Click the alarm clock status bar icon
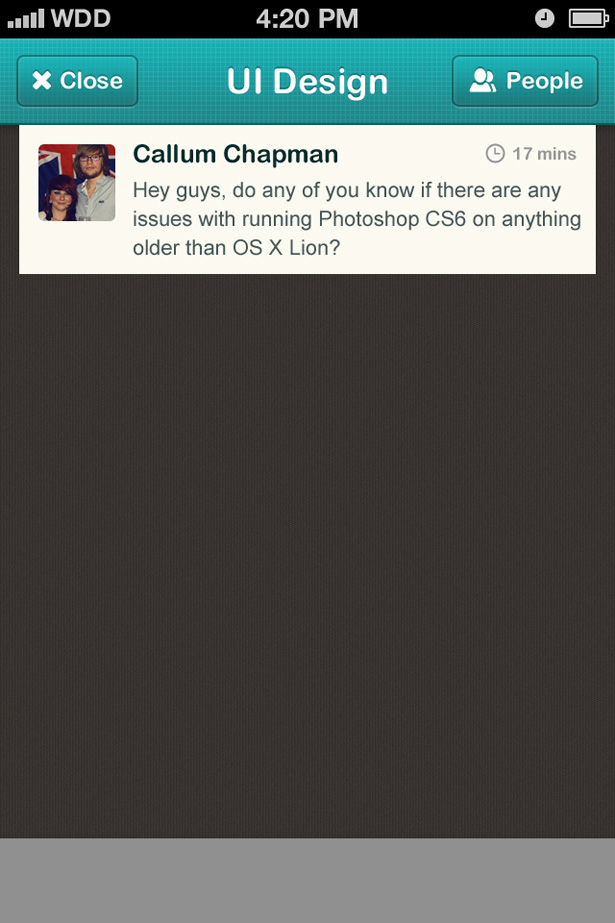615x923 pixels. click(x=545, y=19)
